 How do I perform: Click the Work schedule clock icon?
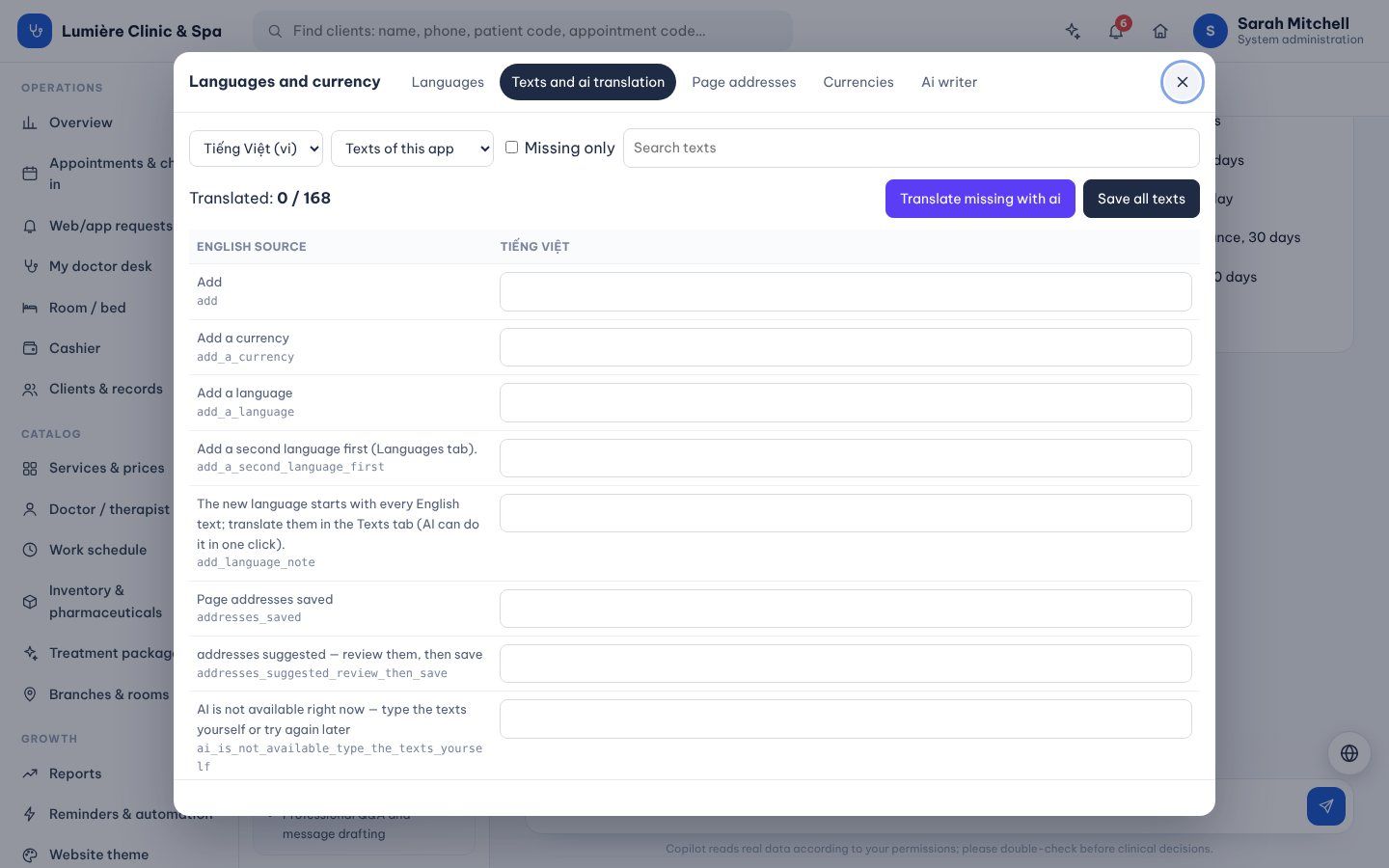coord(30,550)
